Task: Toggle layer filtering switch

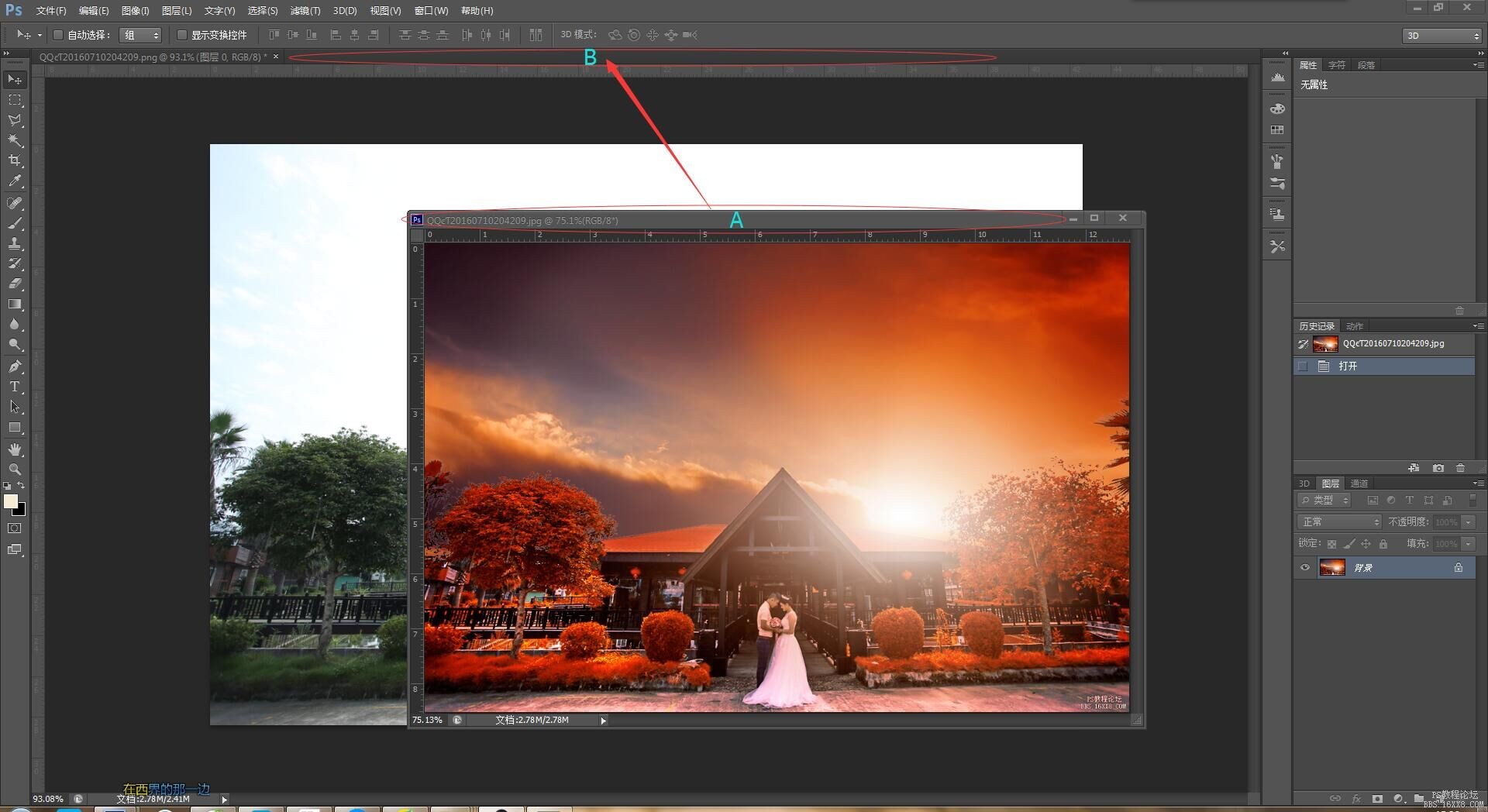Action: click(x=1472, y=501)
